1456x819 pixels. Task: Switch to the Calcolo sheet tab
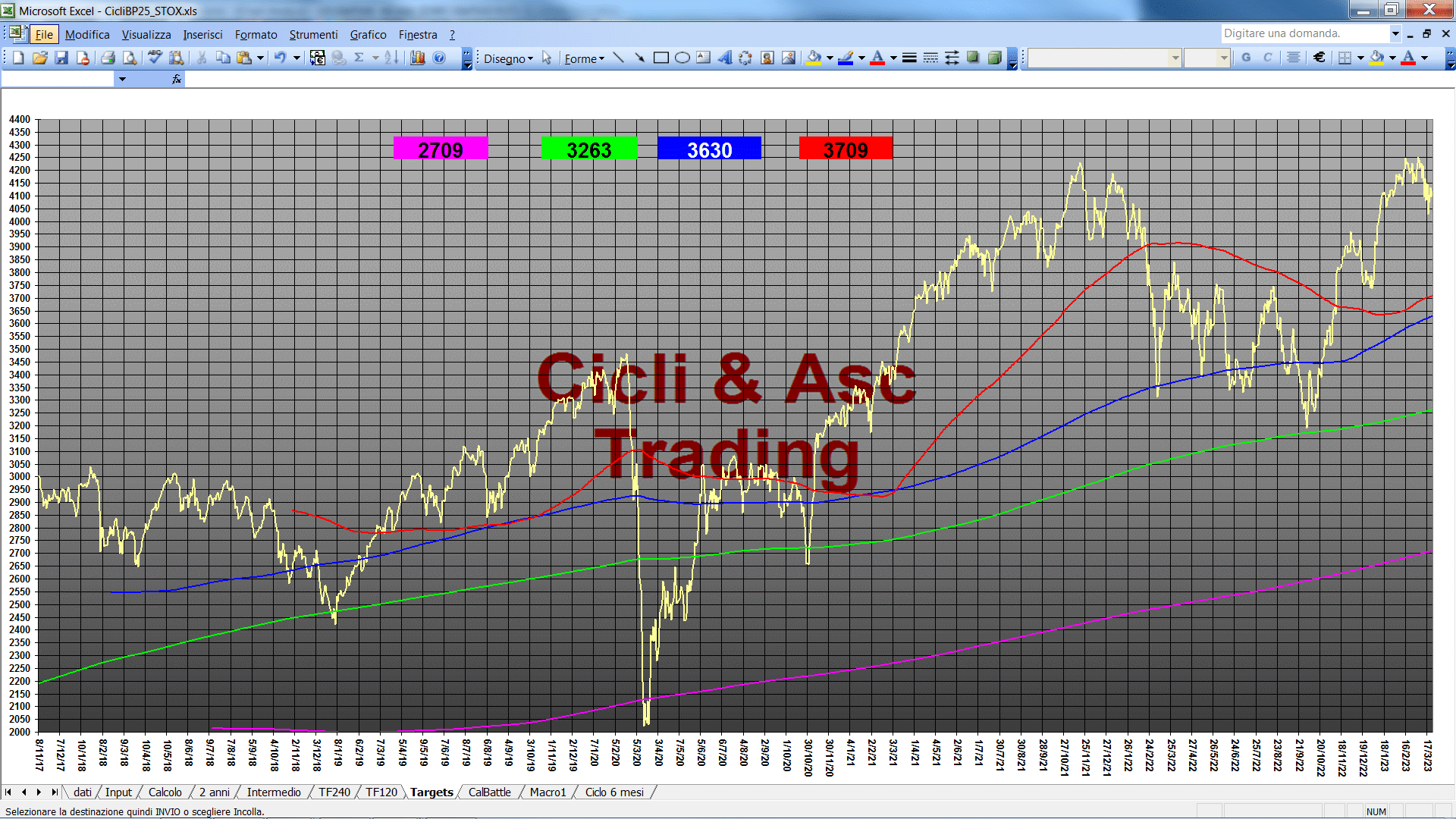[165, 792]
